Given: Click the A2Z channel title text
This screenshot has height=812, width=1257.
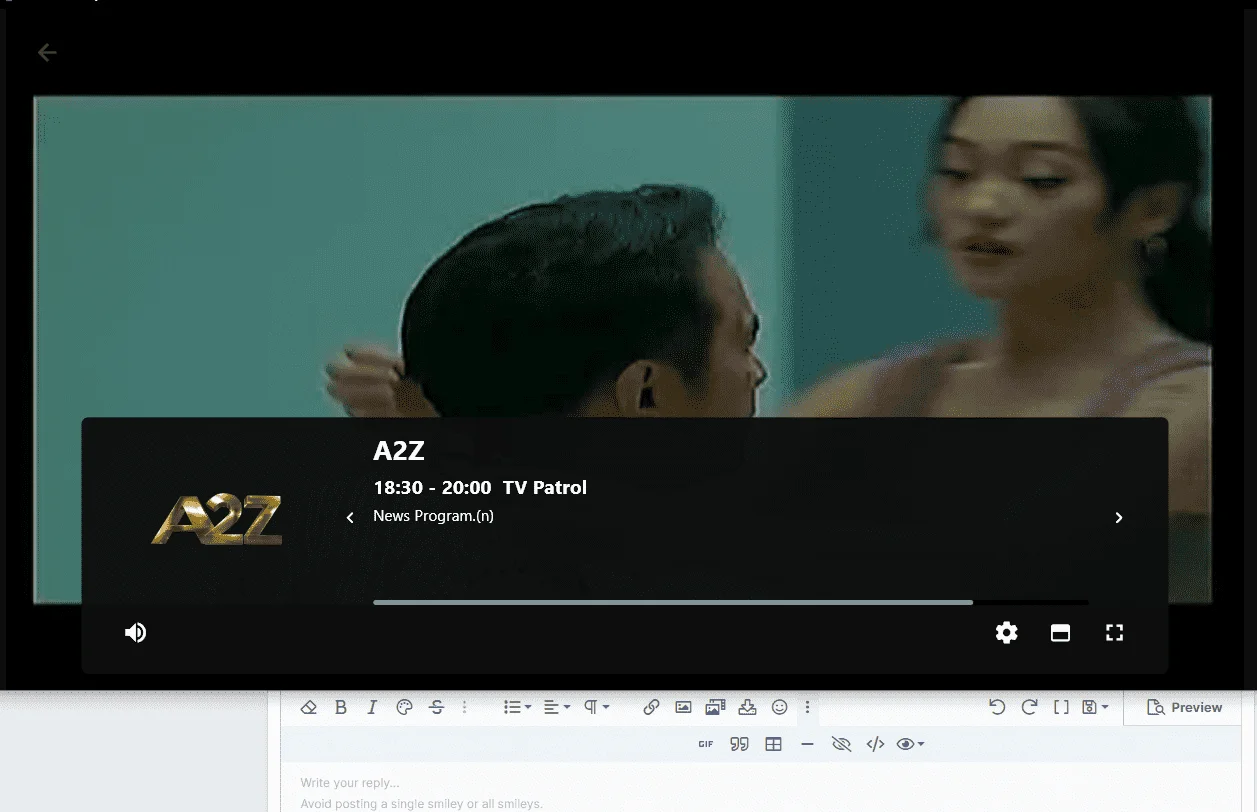Looking at the screenshot, I should (x=399, y=451).
